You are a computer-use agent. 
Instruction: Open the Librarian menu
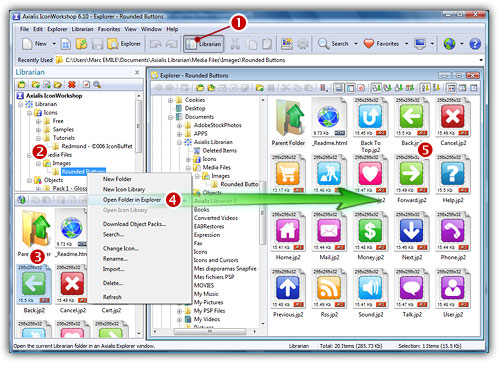point(82,29)
